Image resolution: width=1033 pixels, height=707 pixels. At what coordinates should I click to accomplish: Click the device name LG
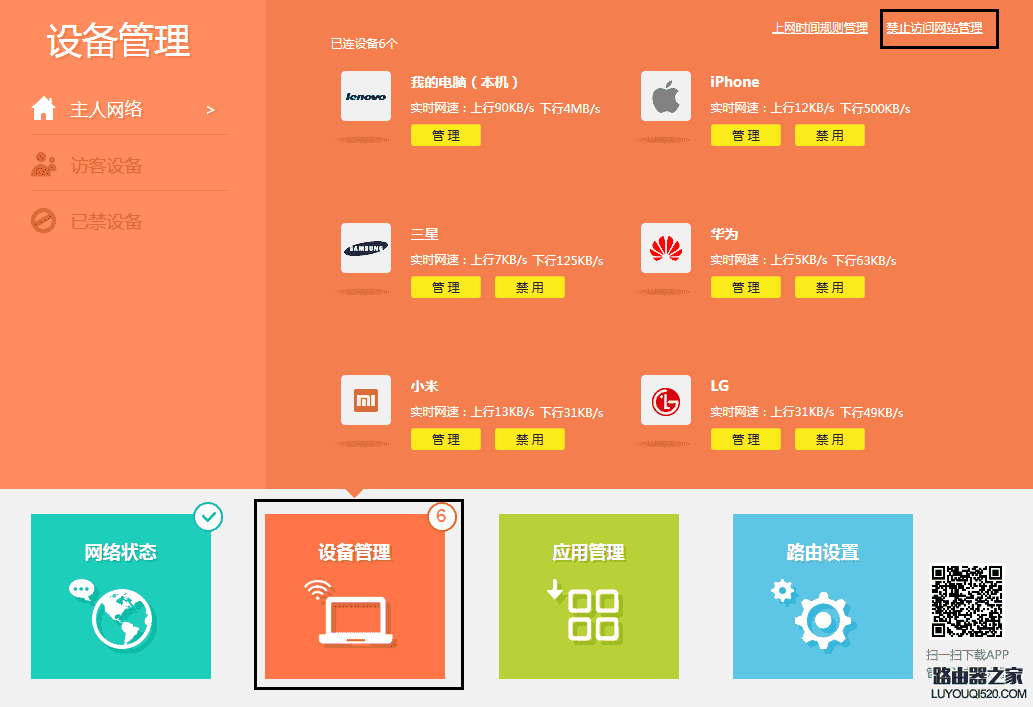[719, 385]
